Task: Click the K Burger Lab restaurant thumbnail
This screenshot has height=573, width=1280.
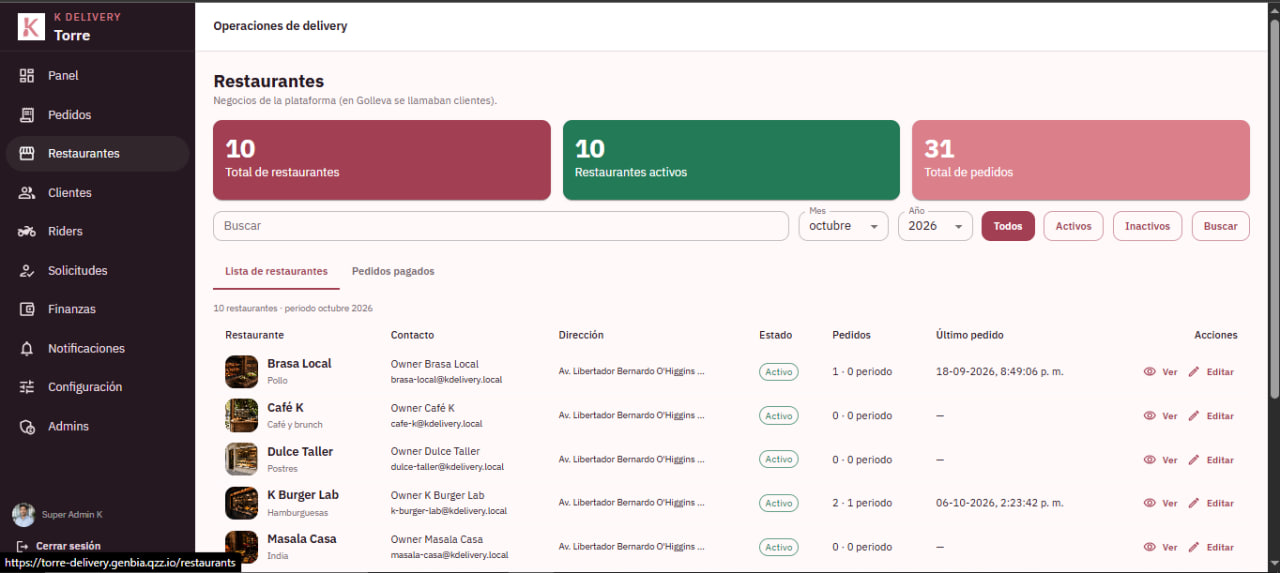Action: [242, 503]
